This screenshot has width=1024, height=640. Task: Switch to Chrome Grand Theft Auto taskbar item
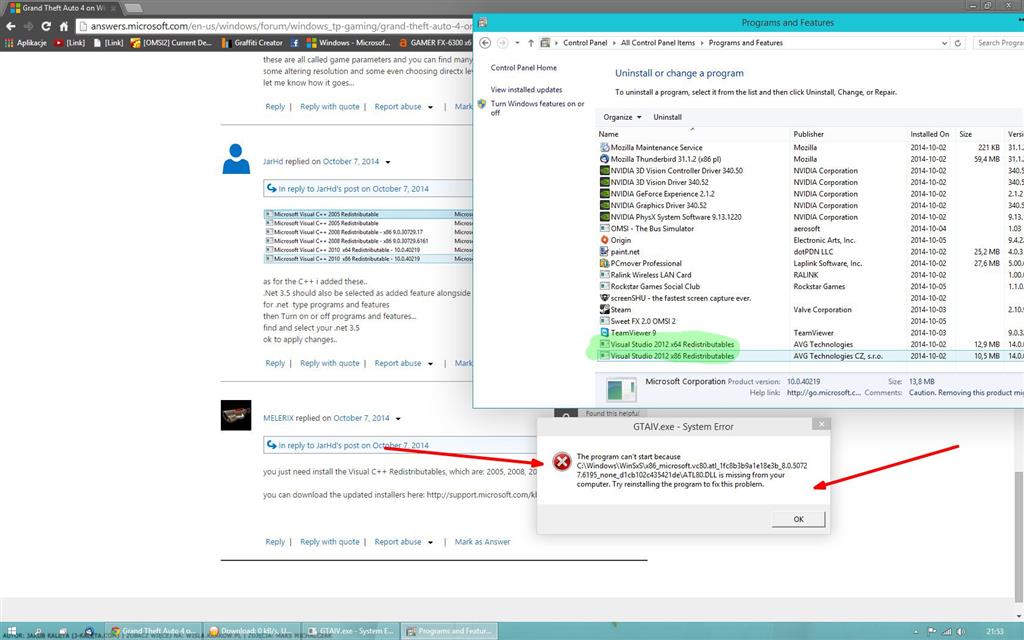pos(153,631)
